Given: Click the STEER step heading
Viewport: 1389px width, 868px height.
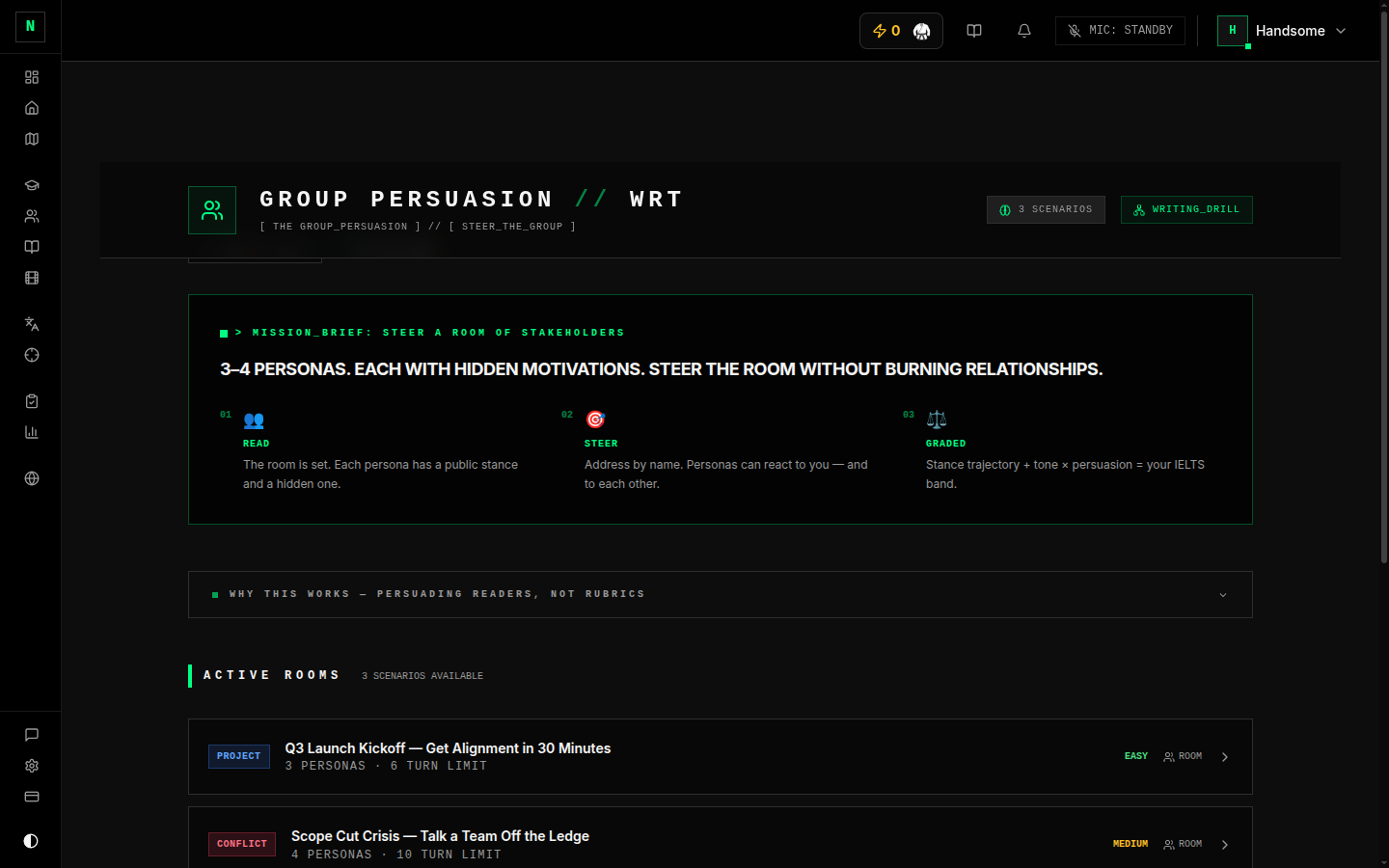Looking at the screenshot, I should (x=601, y=444).
